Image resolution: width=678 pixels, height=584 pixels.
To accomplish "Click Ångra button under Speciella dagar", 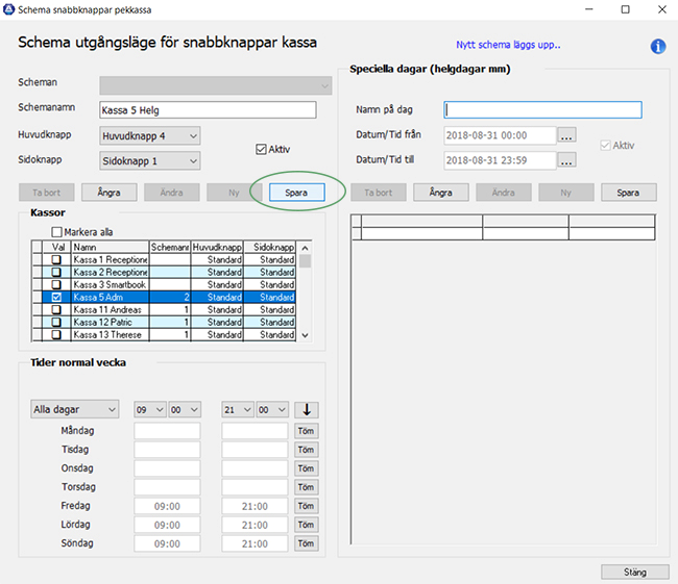I will [441, 192].
